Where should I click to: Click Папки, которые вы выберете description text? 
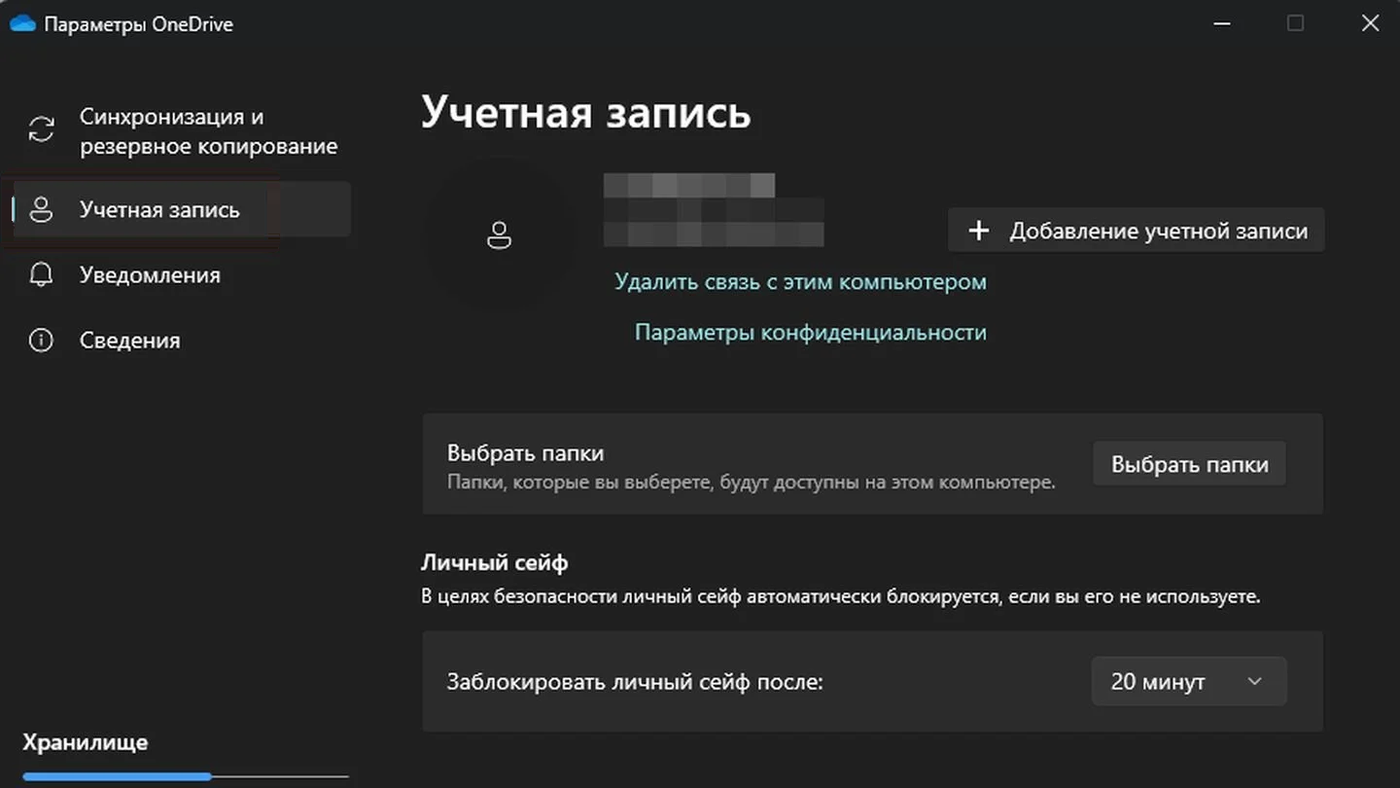tap(751, 482)
